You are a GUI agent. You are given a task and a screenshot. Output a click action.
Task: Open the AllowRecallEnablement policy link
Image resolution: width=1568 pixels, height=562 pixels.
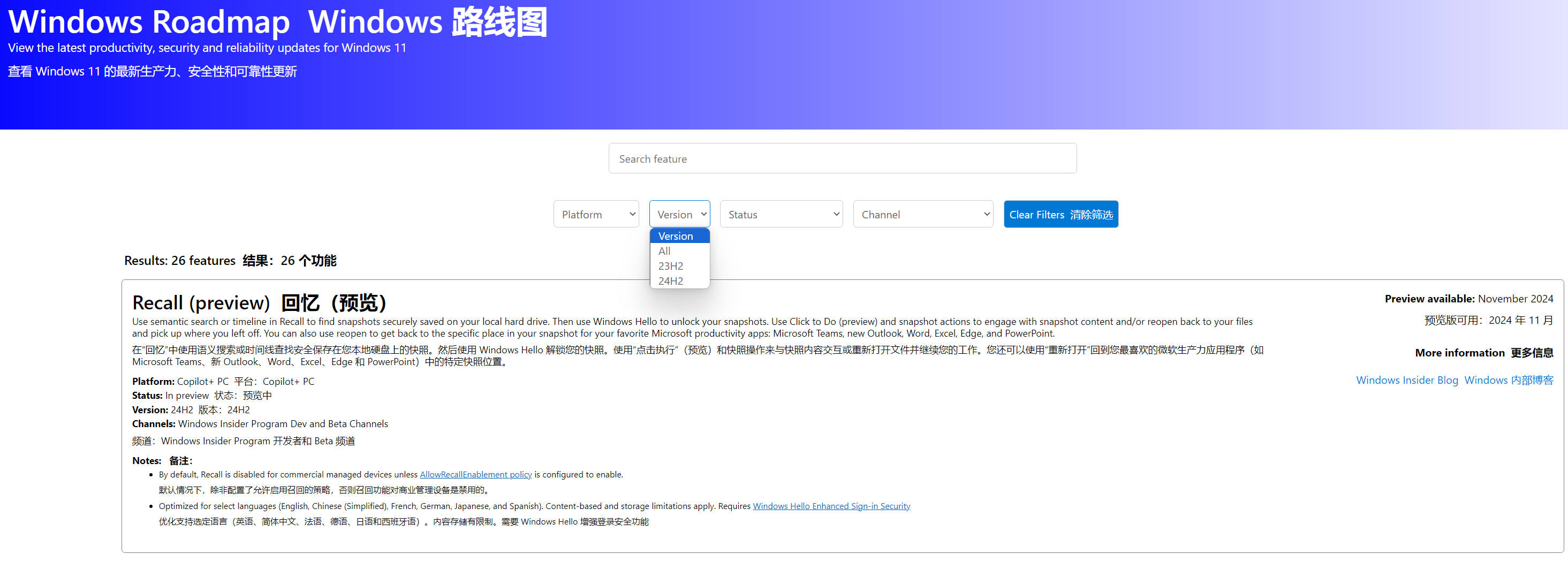(475, 475)
